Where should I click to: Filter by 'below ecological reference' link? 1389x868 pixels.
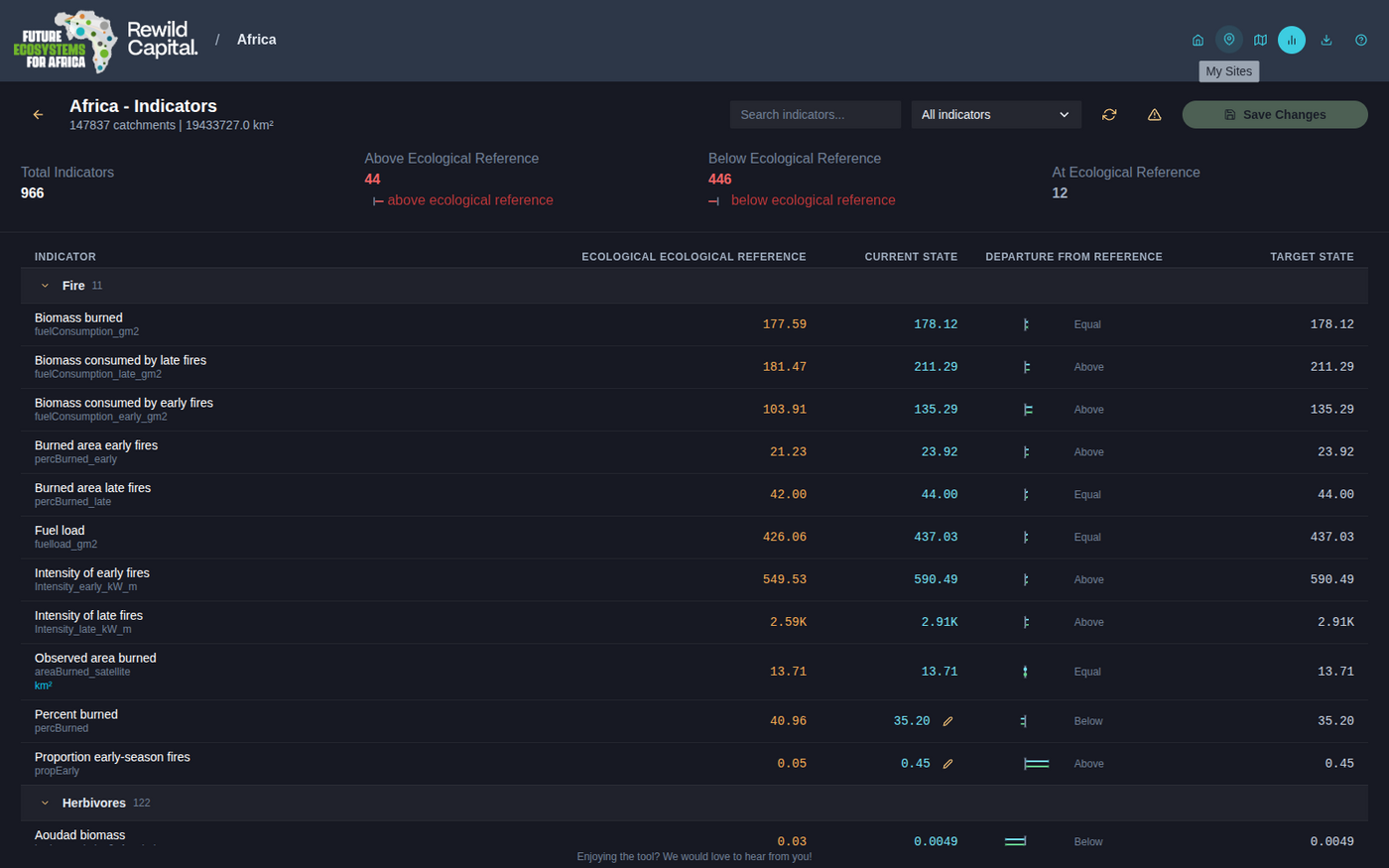(813, 200)
